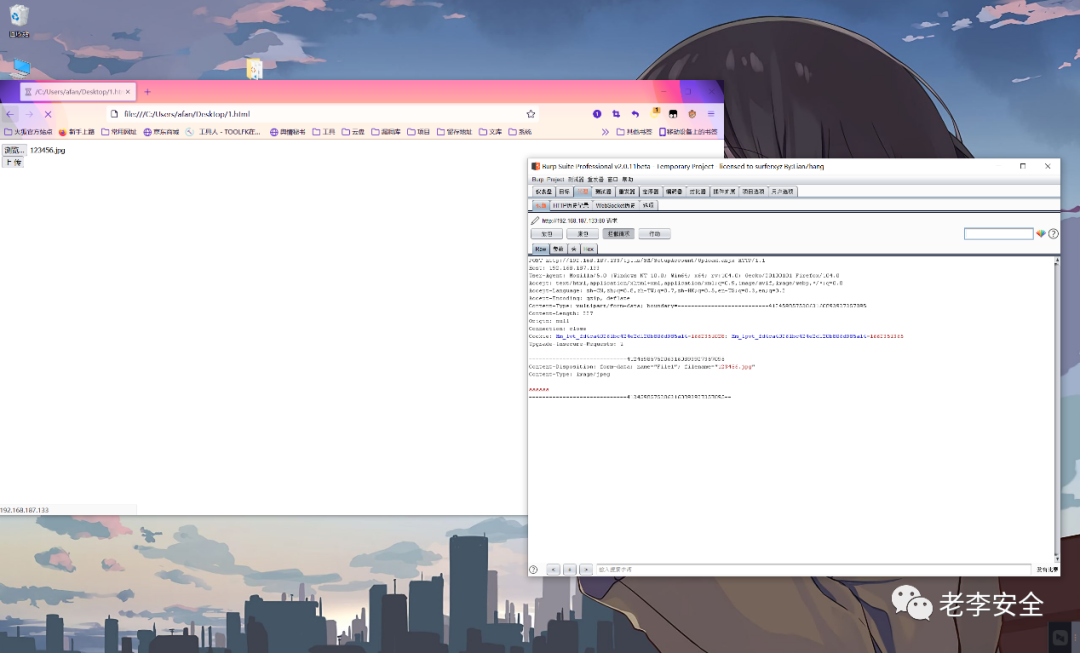
Task: Click the pencil edit-target icon in Burp
Action: tap(535, 220)
